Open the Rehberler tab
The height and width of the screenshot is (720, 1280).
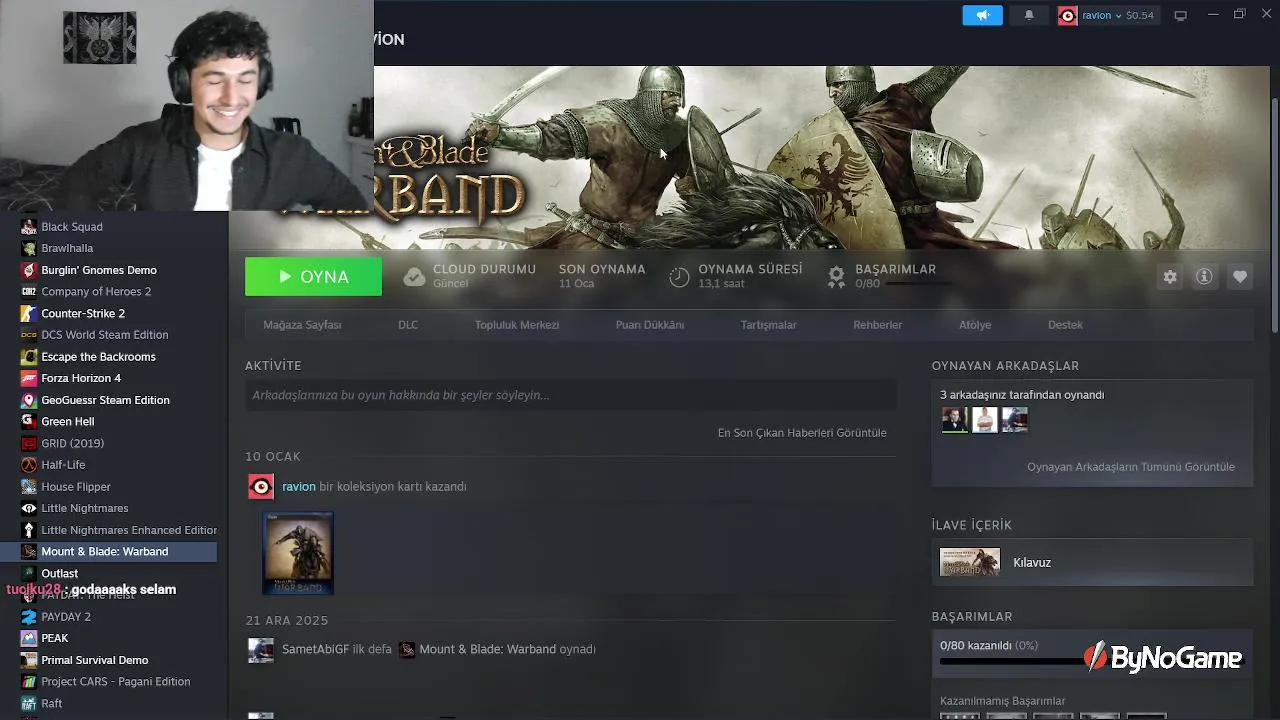point(878,325)
